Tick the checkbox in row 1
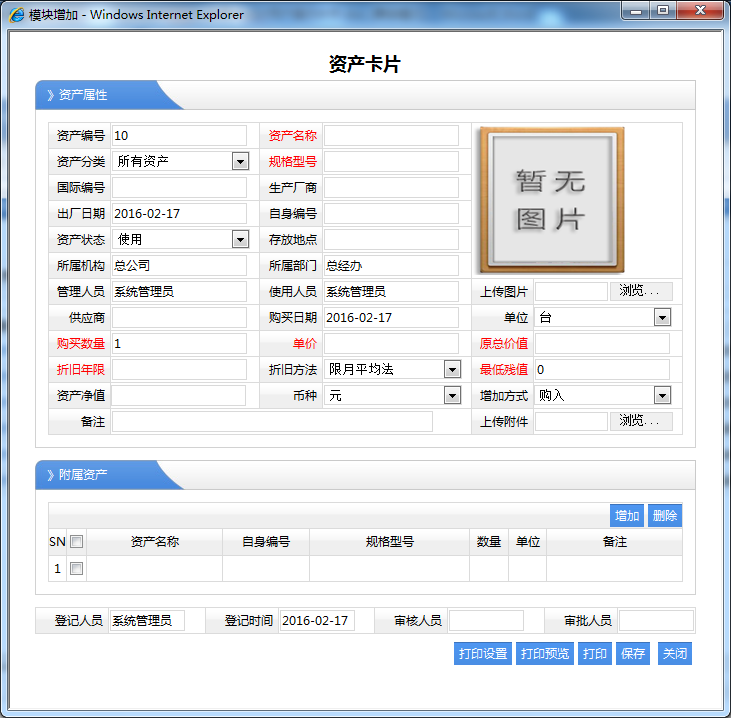The image size is (731, 718). 77,569
